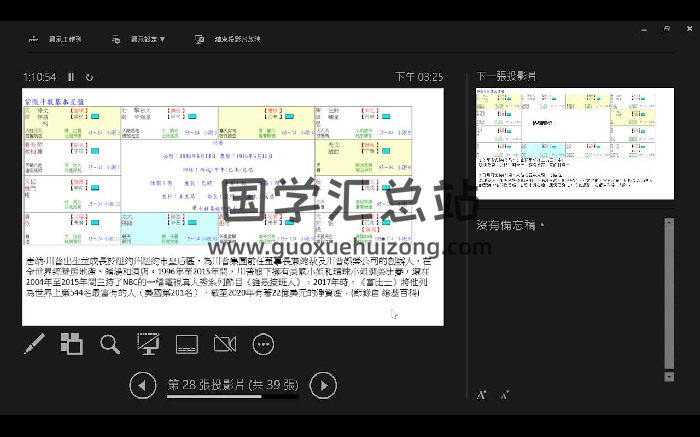Open more slideshow options ellipsis button
Viewport: 700px width, 437px height.
(263, 344)
